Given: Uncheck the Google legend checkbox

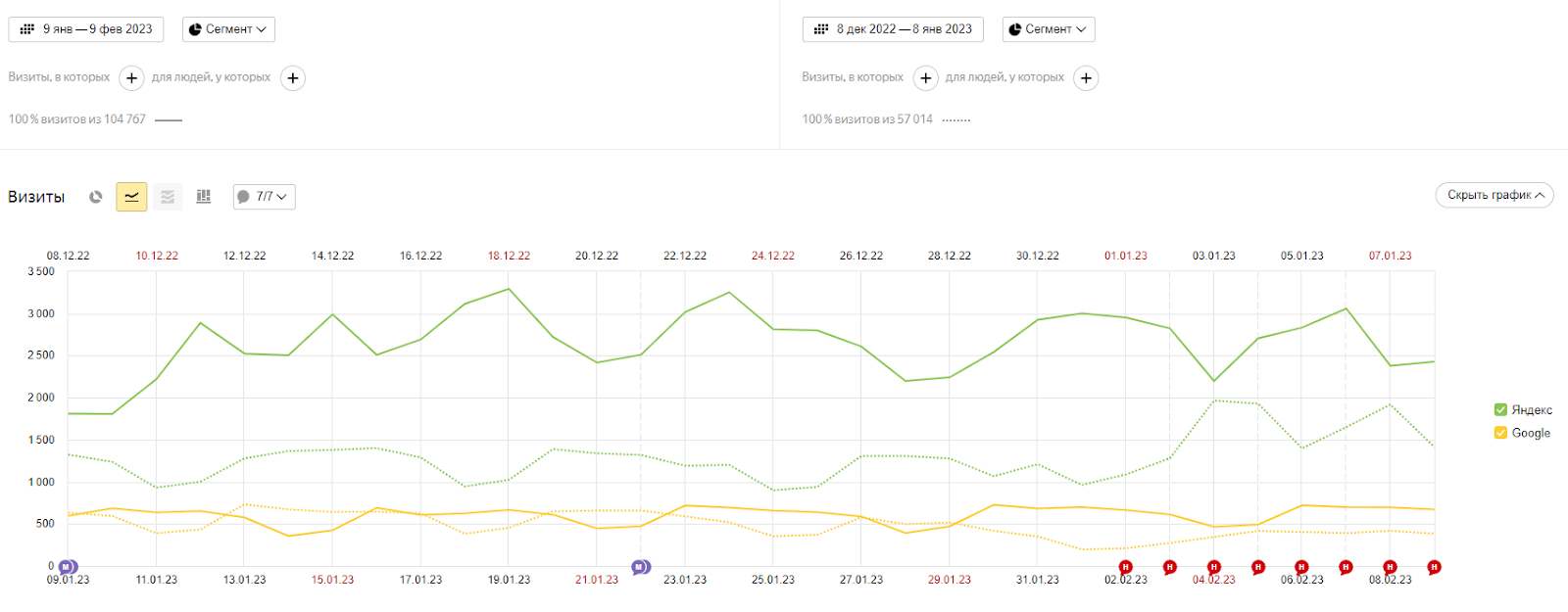Looking at the screenshot, I should [1500, 433].
